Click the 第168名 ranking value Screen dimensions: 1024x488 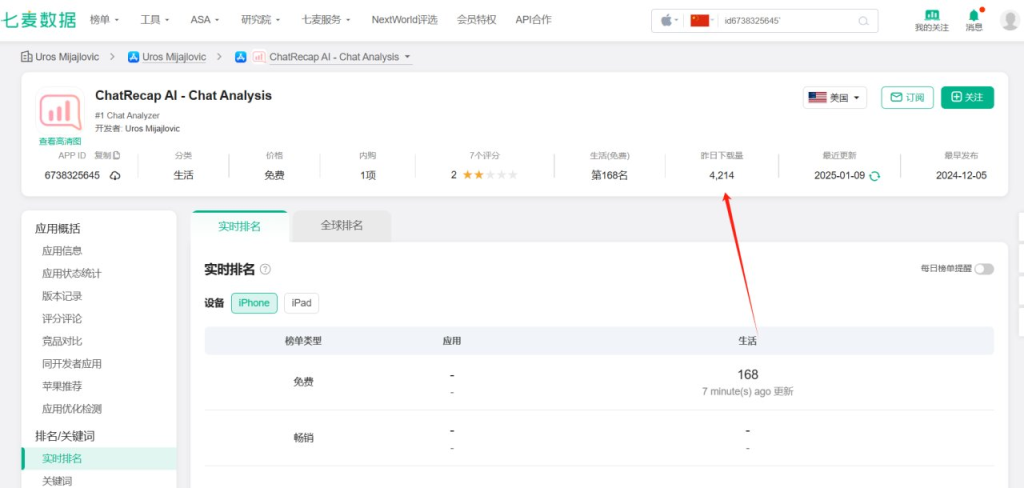click(609, 175)
